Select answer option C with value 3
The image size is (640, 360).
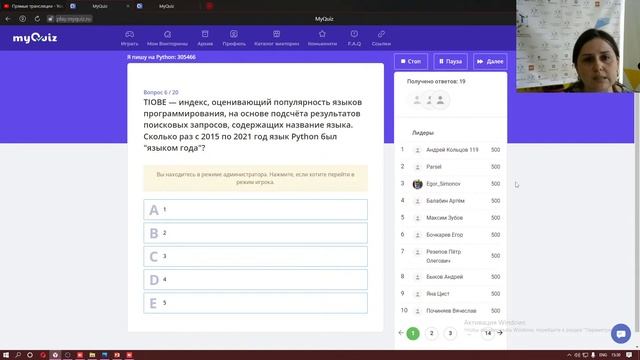(x=256, y=256)
